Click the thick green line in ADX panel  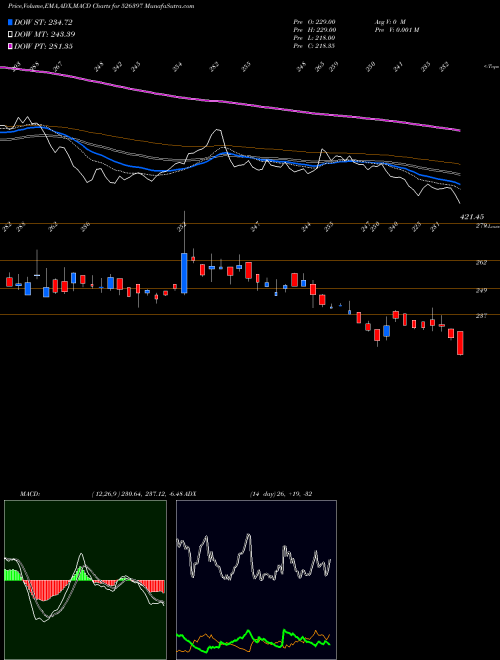coord(253,640)
